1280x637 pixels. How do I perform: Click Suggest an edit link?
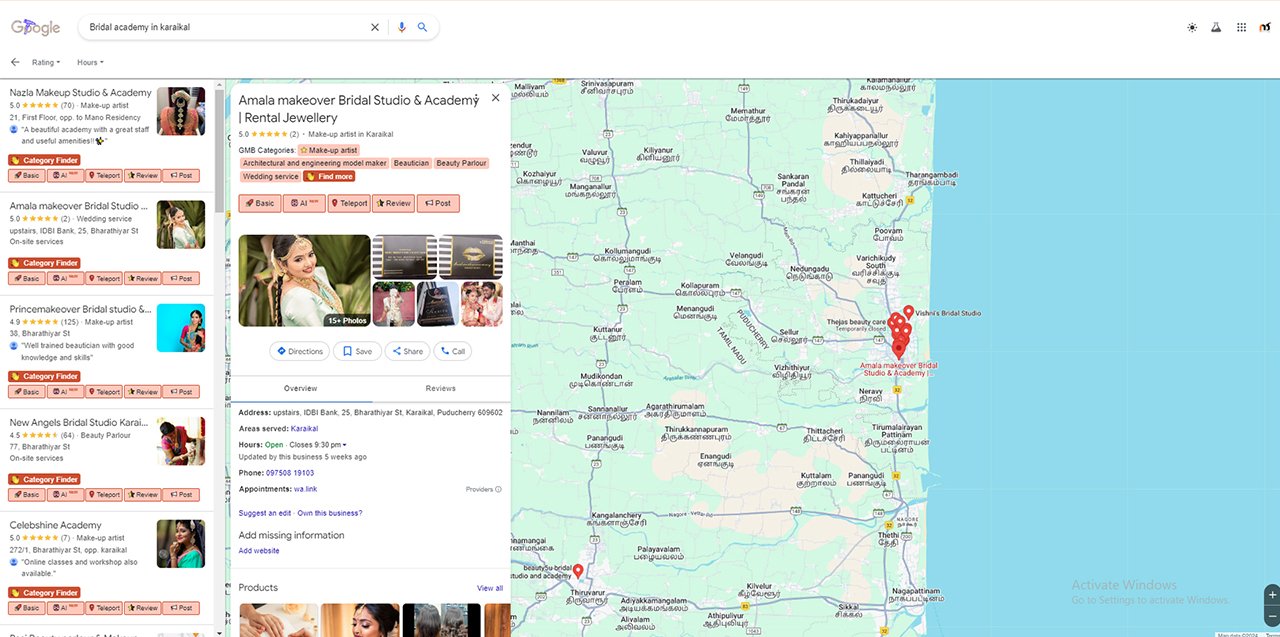(265, 513)
